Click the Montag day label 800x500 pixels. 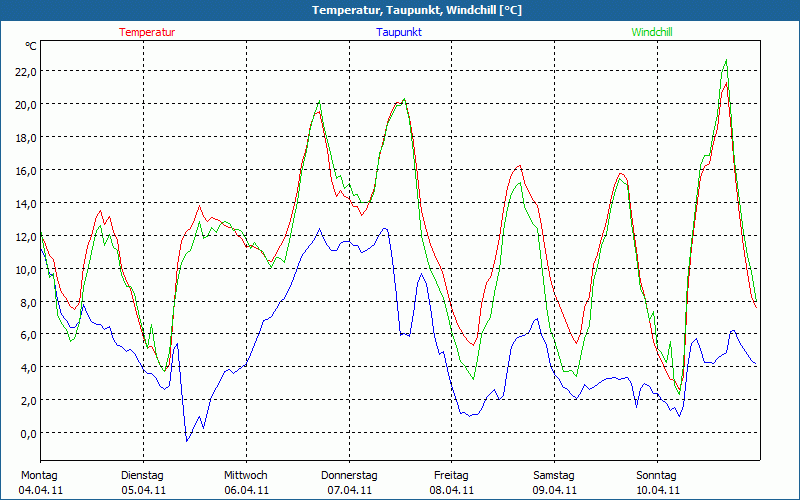tap(39, 476)
